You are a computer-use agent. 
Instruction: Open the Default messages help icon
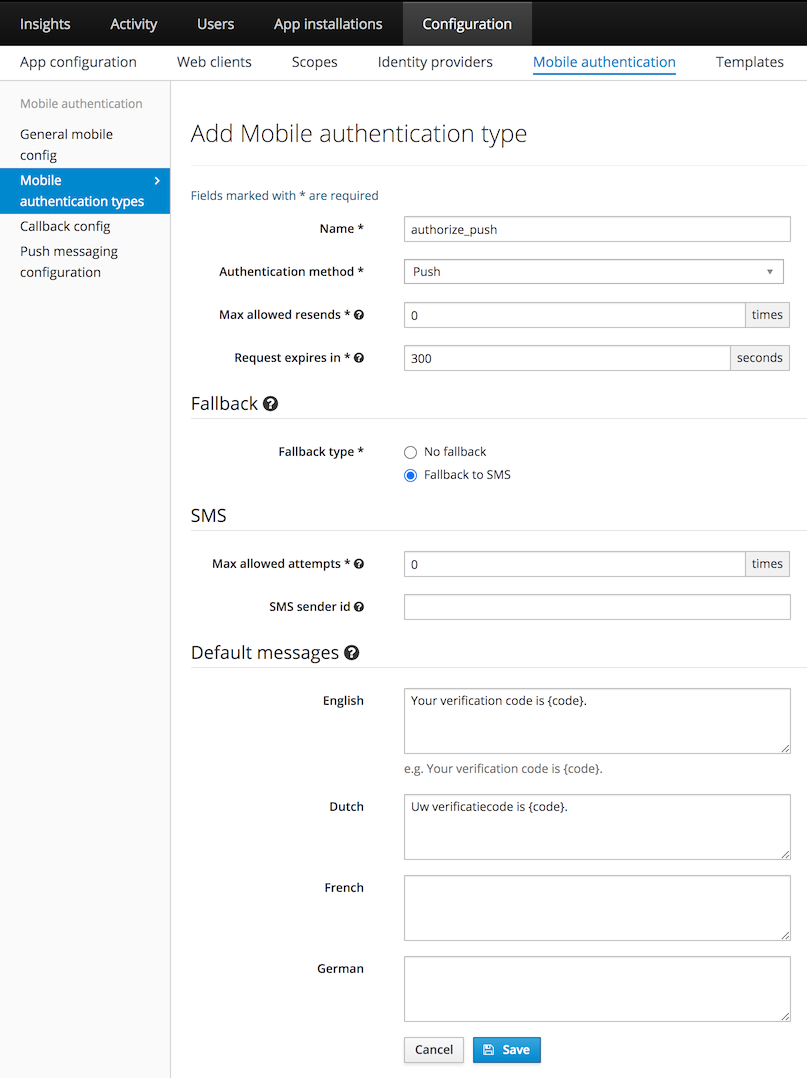coord(351,652)
